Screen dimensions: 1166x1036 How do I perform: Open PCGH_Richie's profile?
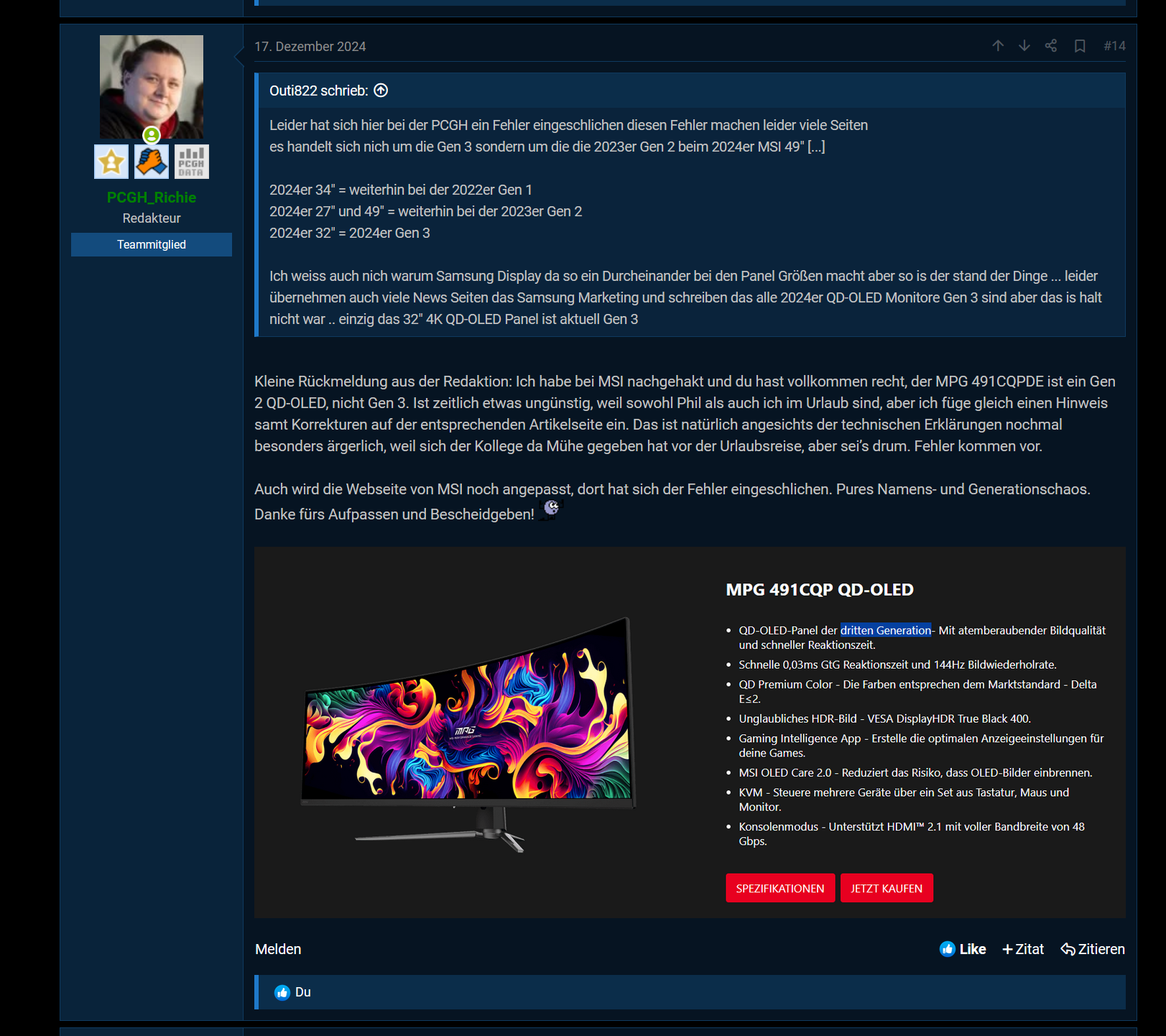(151, 197)
